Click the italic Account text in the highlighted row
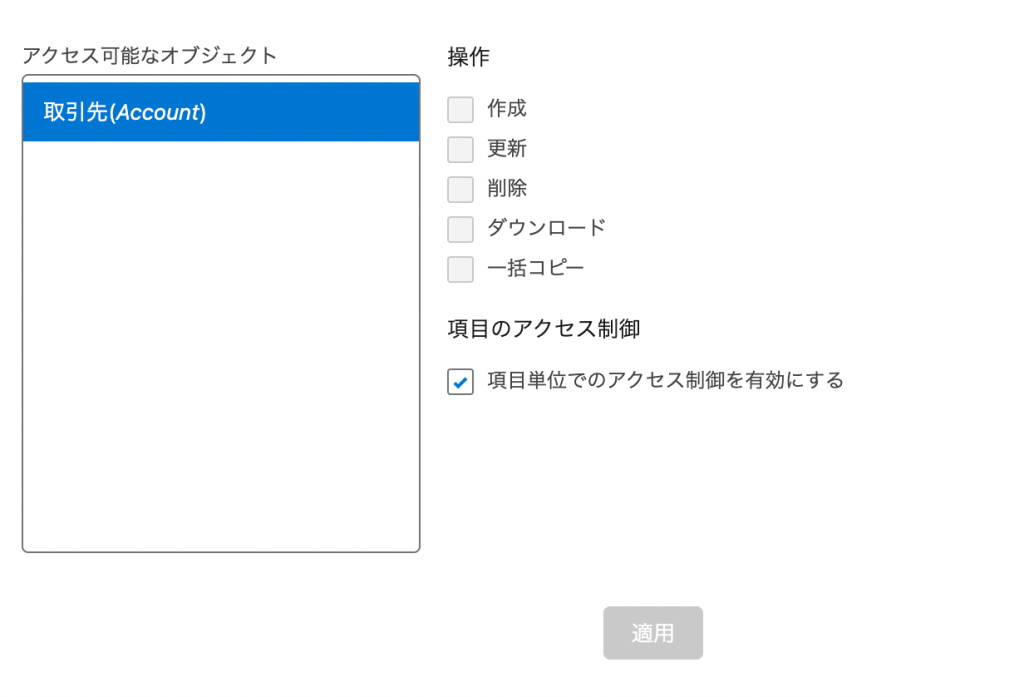This screenshot has width=1024, height=697. click(159, 112)
